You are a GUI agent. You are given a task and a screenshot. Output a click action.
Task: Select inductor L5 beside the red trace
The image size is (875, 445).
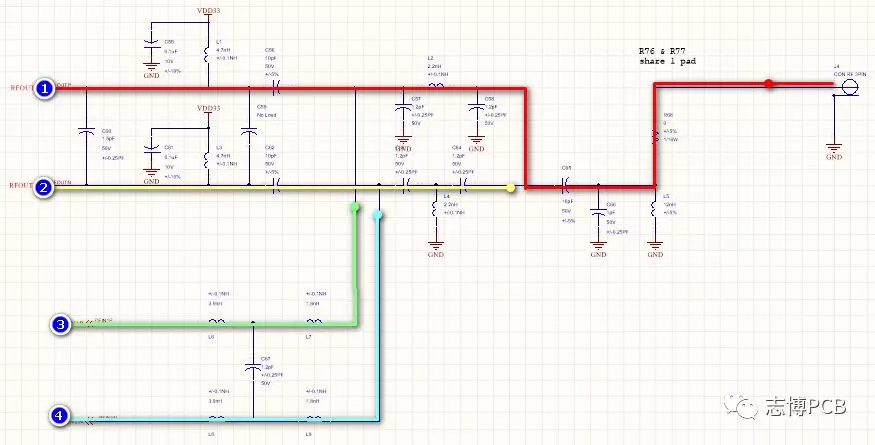[654, 208]
